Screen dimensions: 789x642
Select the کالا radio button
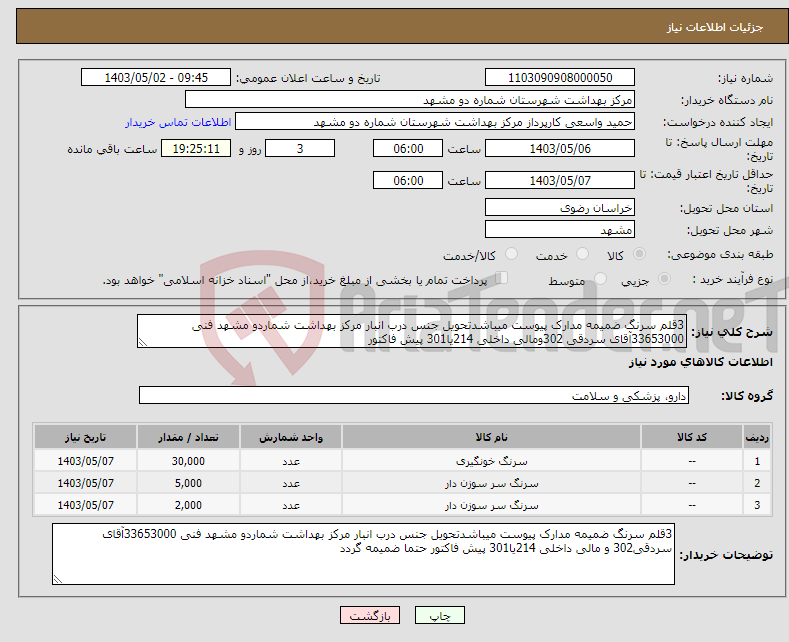tap(639, 254)
